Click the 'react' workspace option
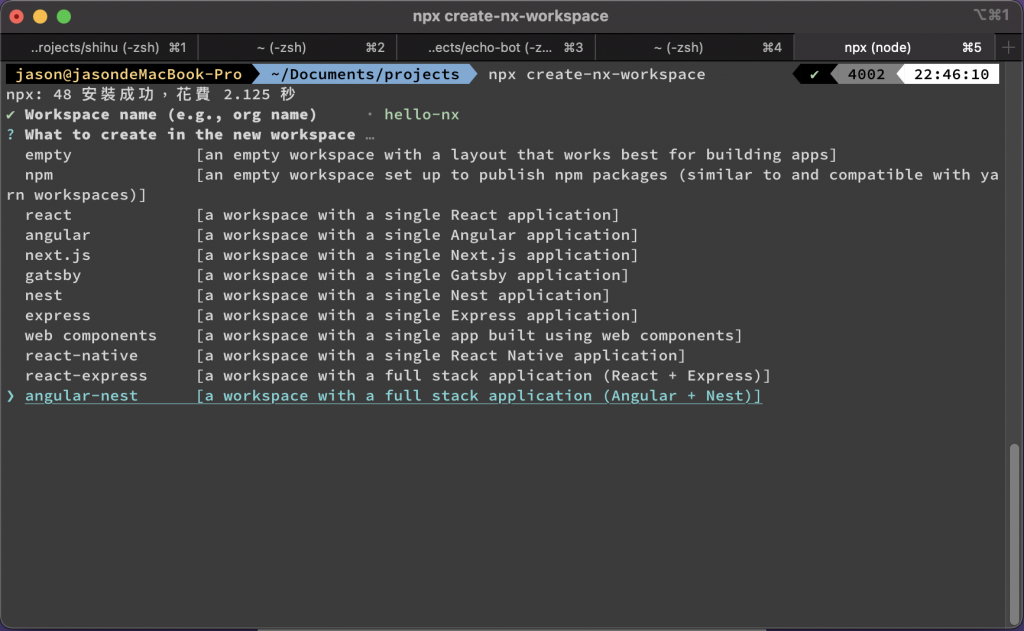Image resolution: width=1024 pixels, height=631 pixels. [48, 215]
